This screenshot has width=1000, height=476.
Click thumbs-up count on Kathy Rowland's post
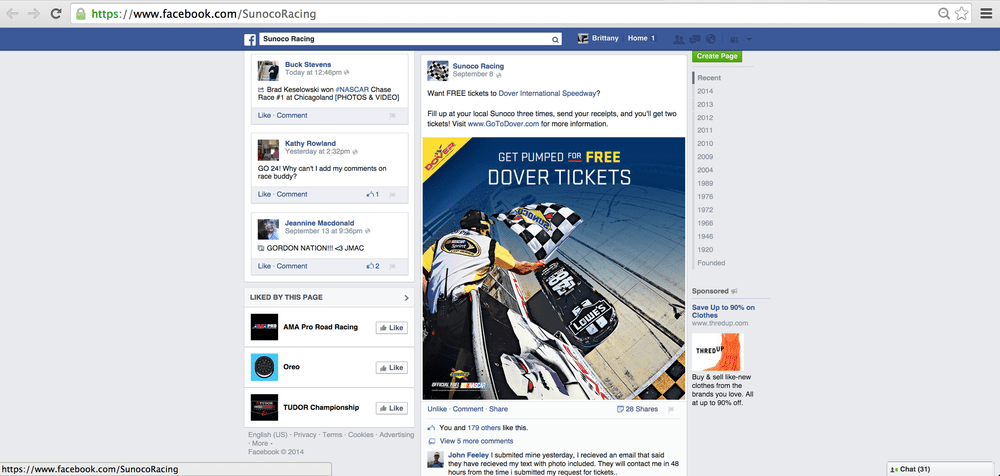point(372,194)
